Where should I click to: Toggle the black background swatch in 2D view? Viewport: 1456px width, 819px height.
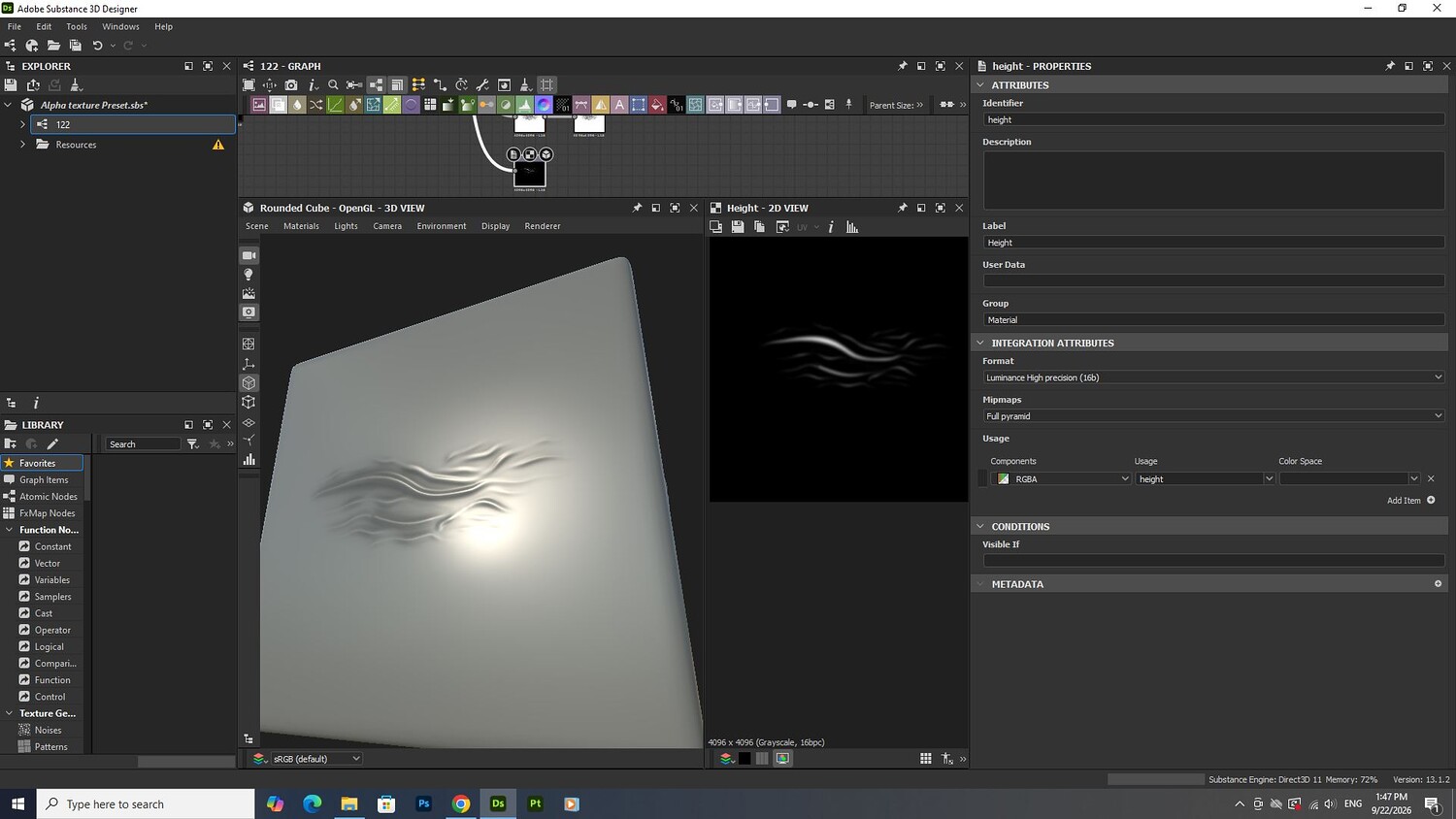click(745, 759)
